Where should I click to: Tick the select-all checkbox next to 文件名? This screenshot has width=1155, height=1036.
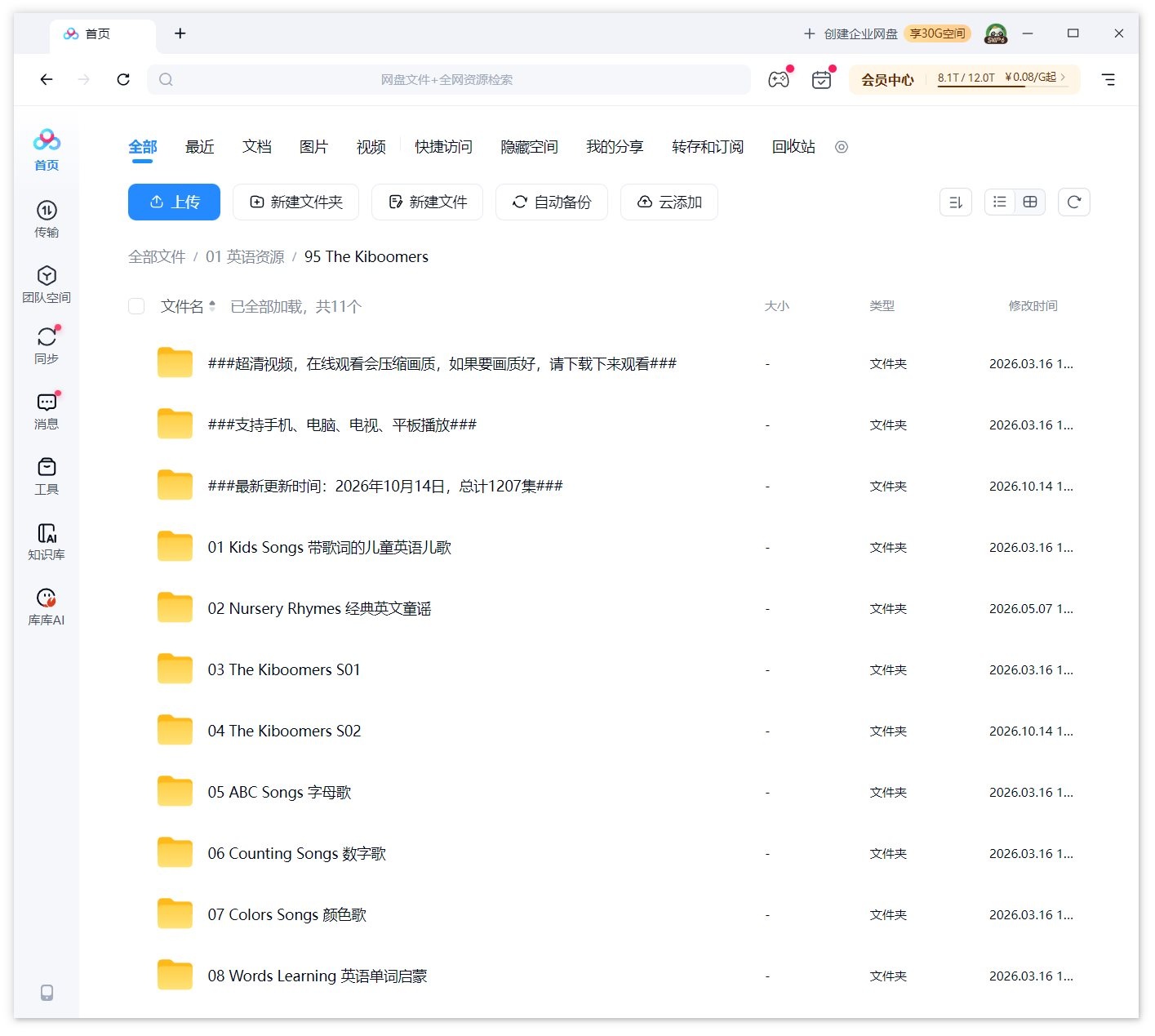coord(136,306)
